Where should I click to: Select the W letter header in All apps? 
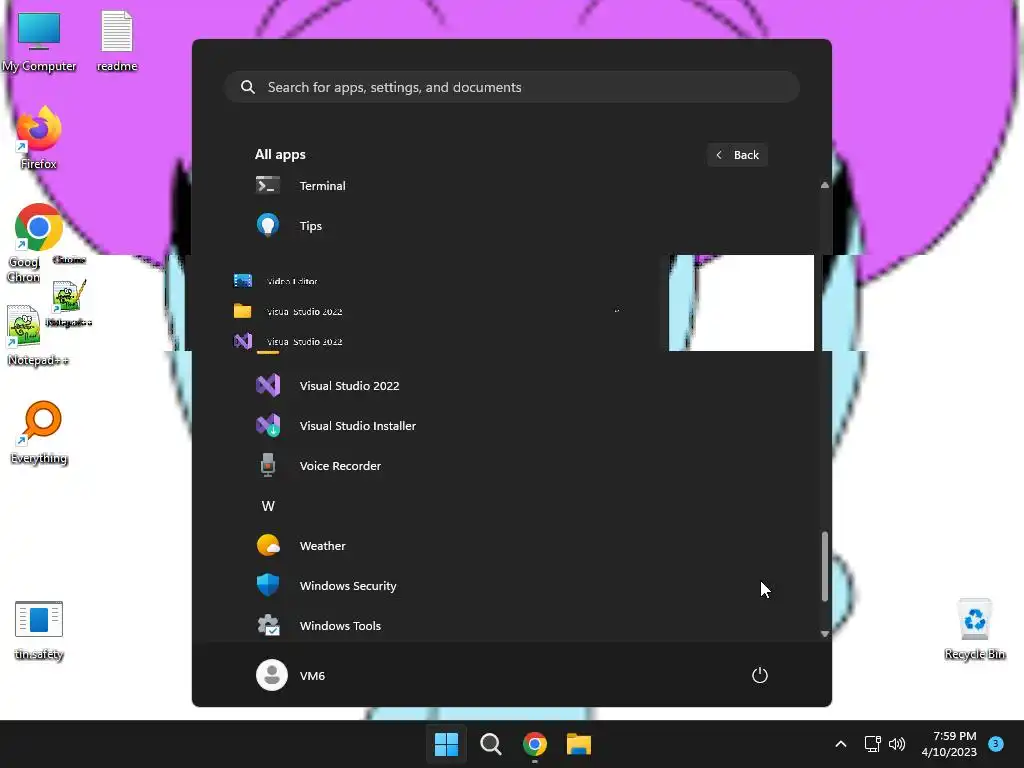coord(268,506)
